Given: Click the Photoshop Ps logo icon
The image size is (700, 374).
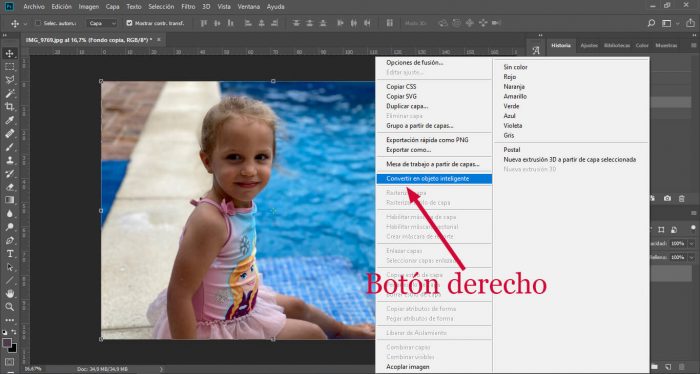Looking at the screenshot, I should tap(9, 7).
